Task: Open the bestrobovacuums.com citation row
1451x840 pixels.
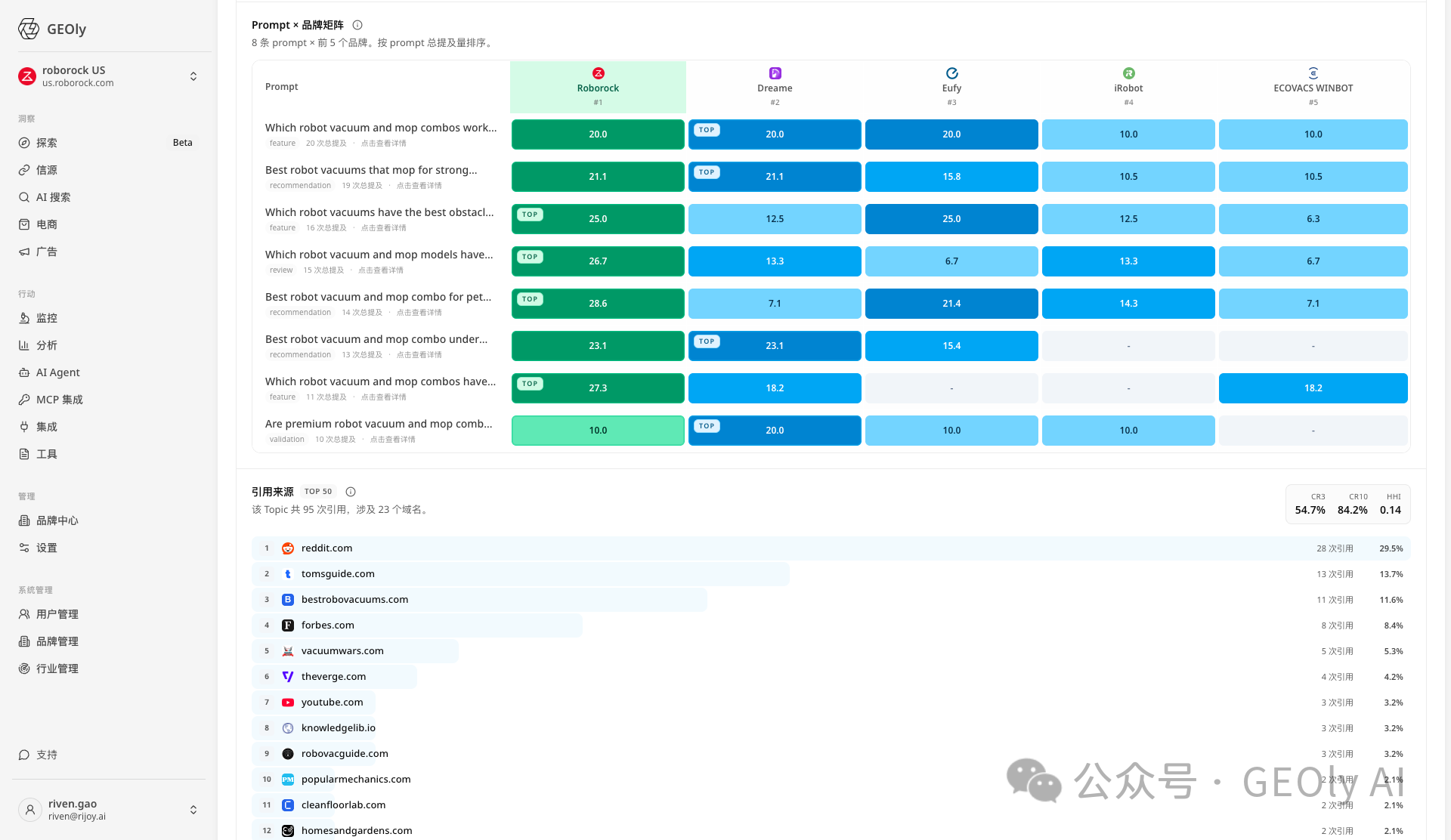Action: 831,600
